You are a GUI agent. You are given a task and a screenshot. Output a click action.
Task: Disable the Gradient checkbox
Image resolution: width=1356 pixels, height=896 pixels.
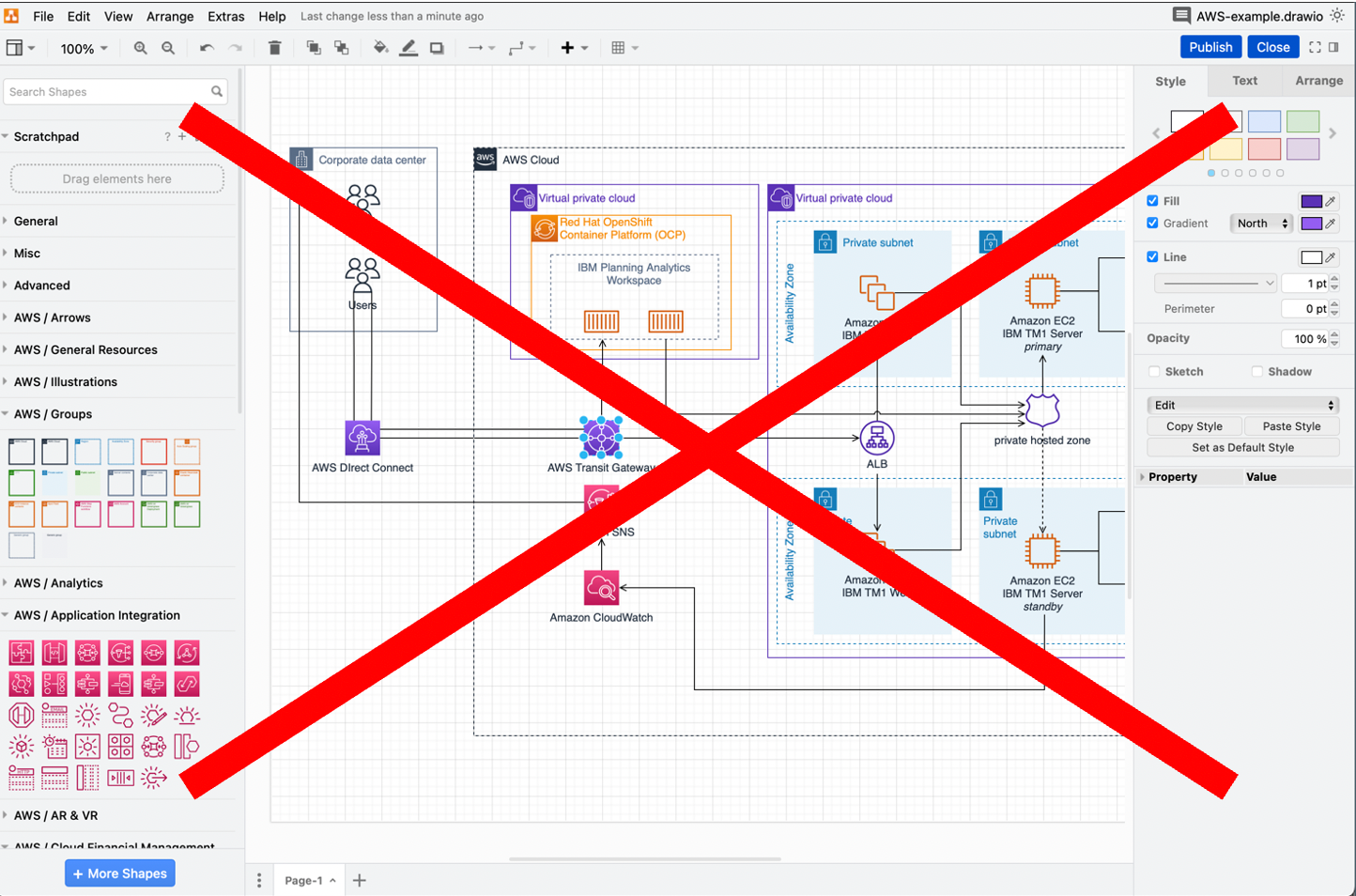point(1154,223)
